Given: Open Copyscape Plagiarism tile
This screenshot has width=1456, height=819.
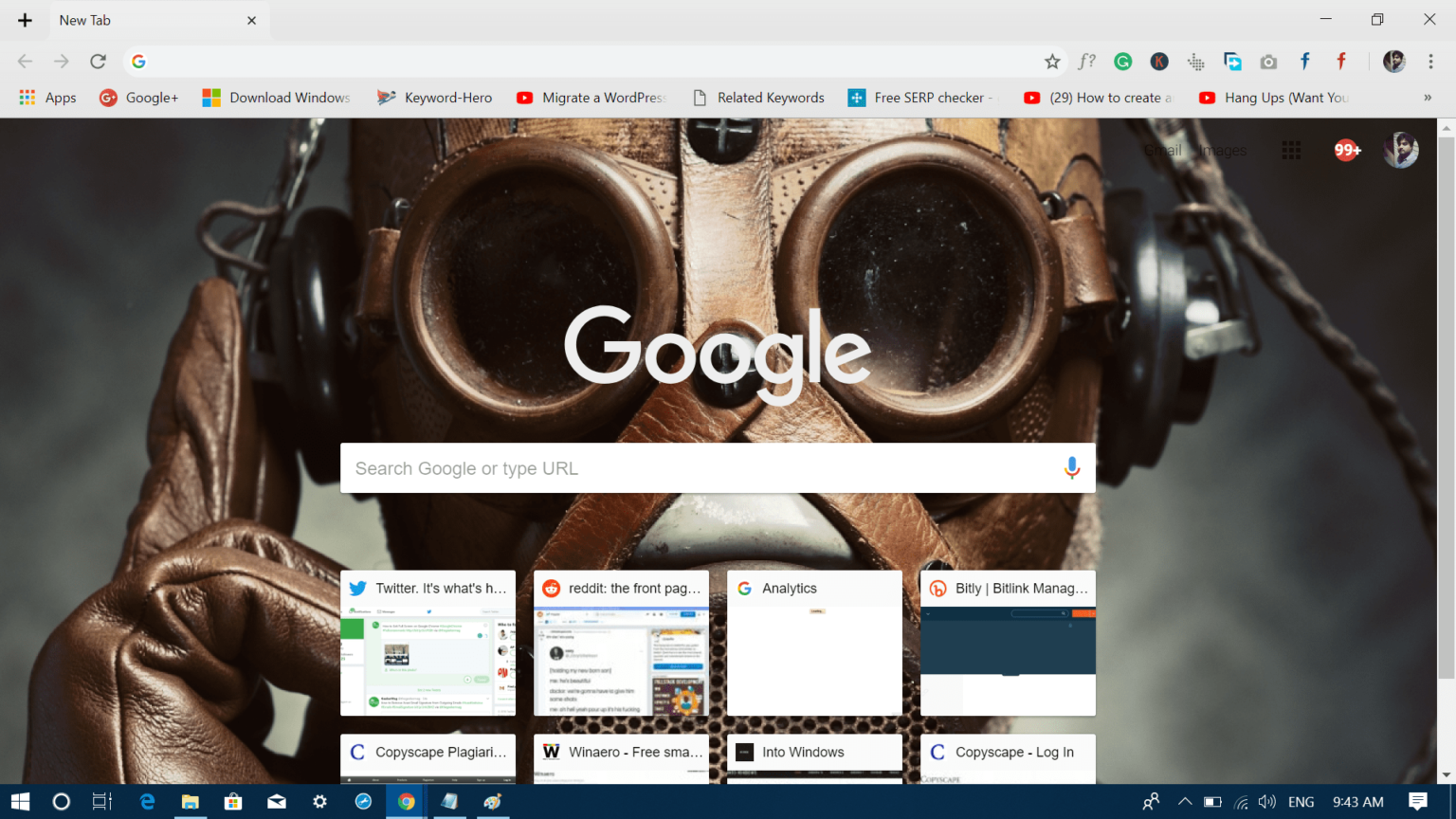Looking at the screenshot, I should pos(428,759).
